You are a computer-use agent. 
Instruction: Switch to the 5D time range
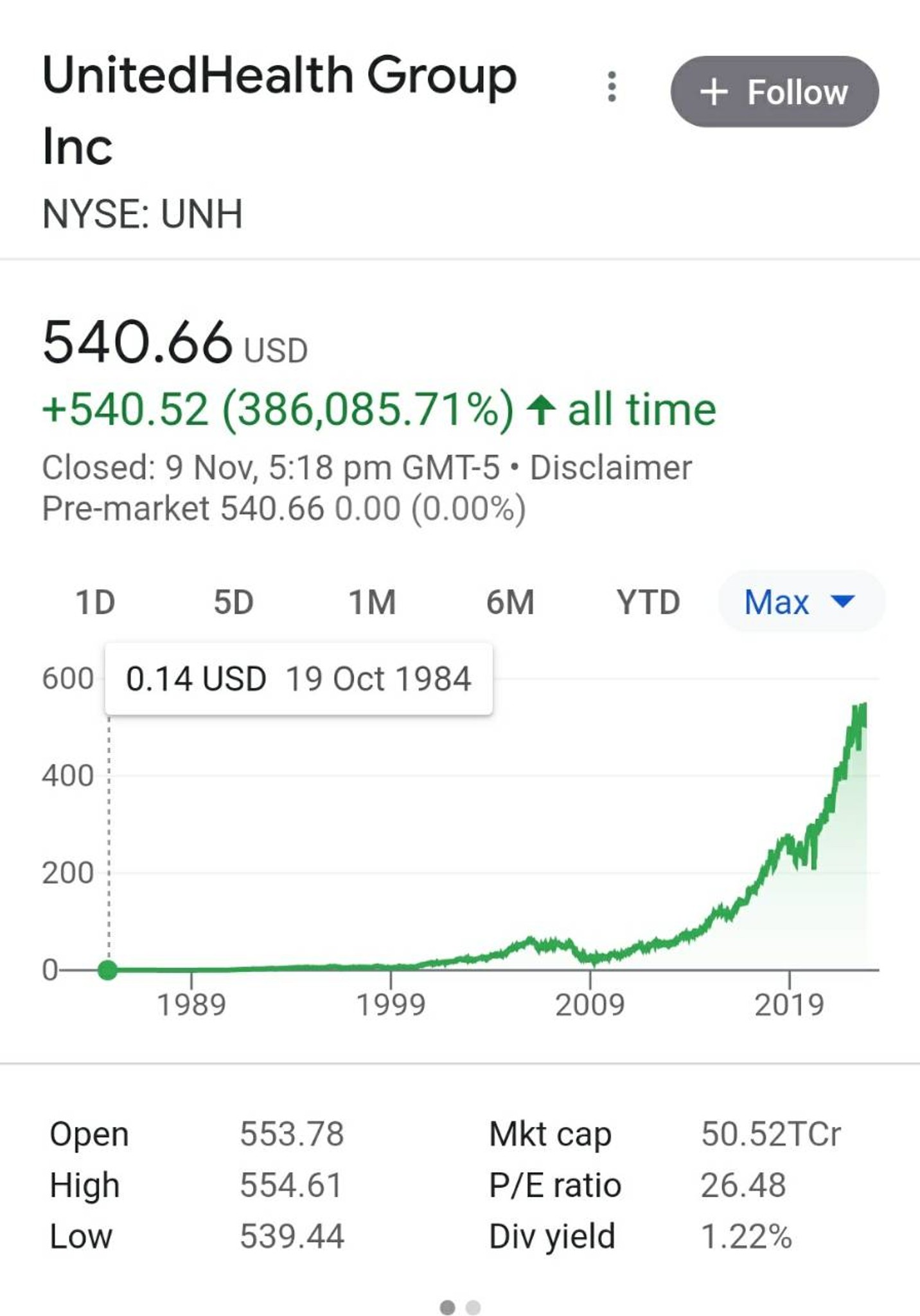coord(233,602)
